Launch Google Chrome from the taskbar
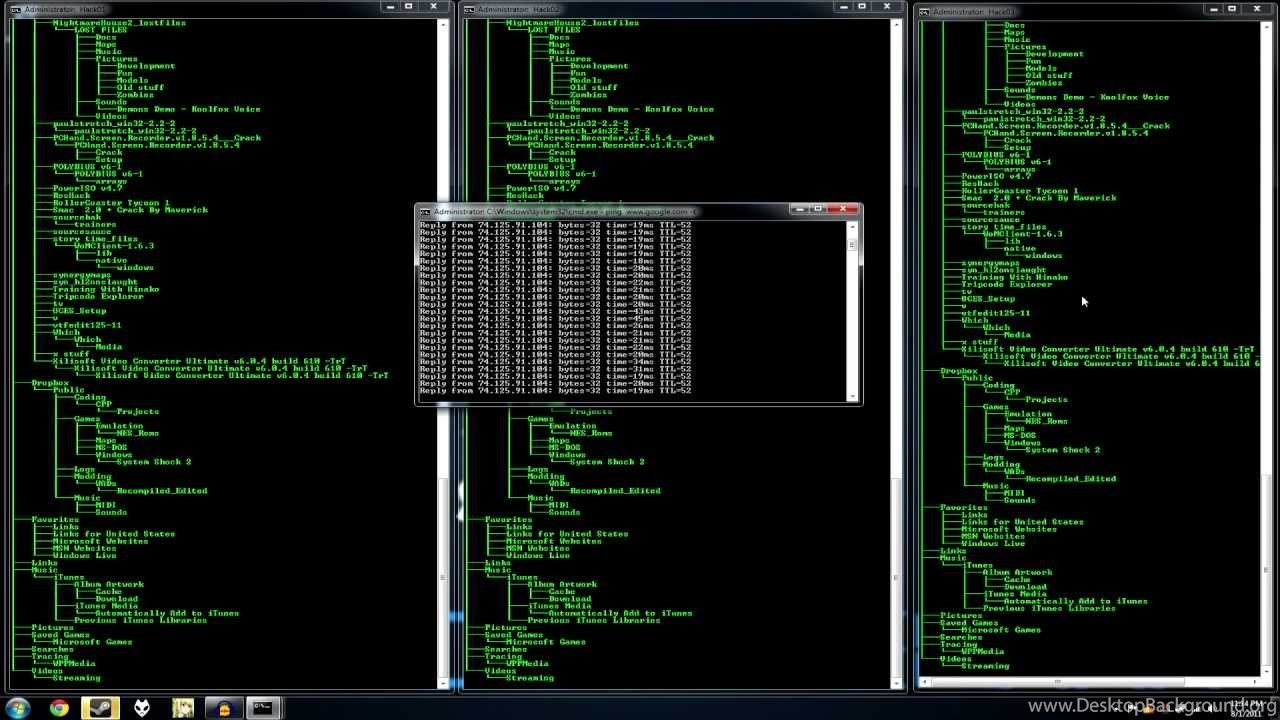The height and width of the screenshot is (720, 1280). (x=59, y=708)
